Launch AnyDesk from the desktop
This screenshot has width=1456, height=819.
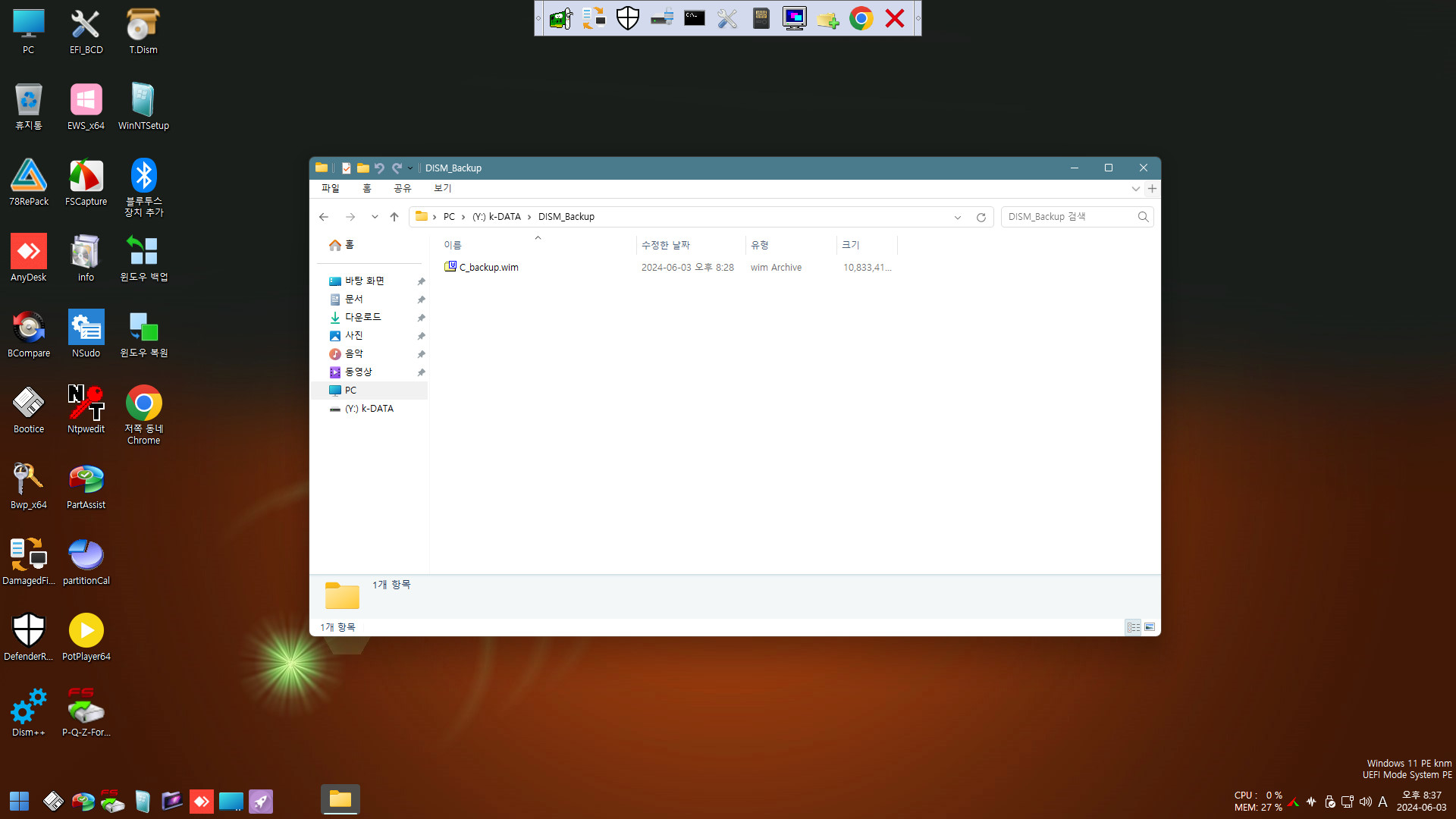tap(29, 259)
